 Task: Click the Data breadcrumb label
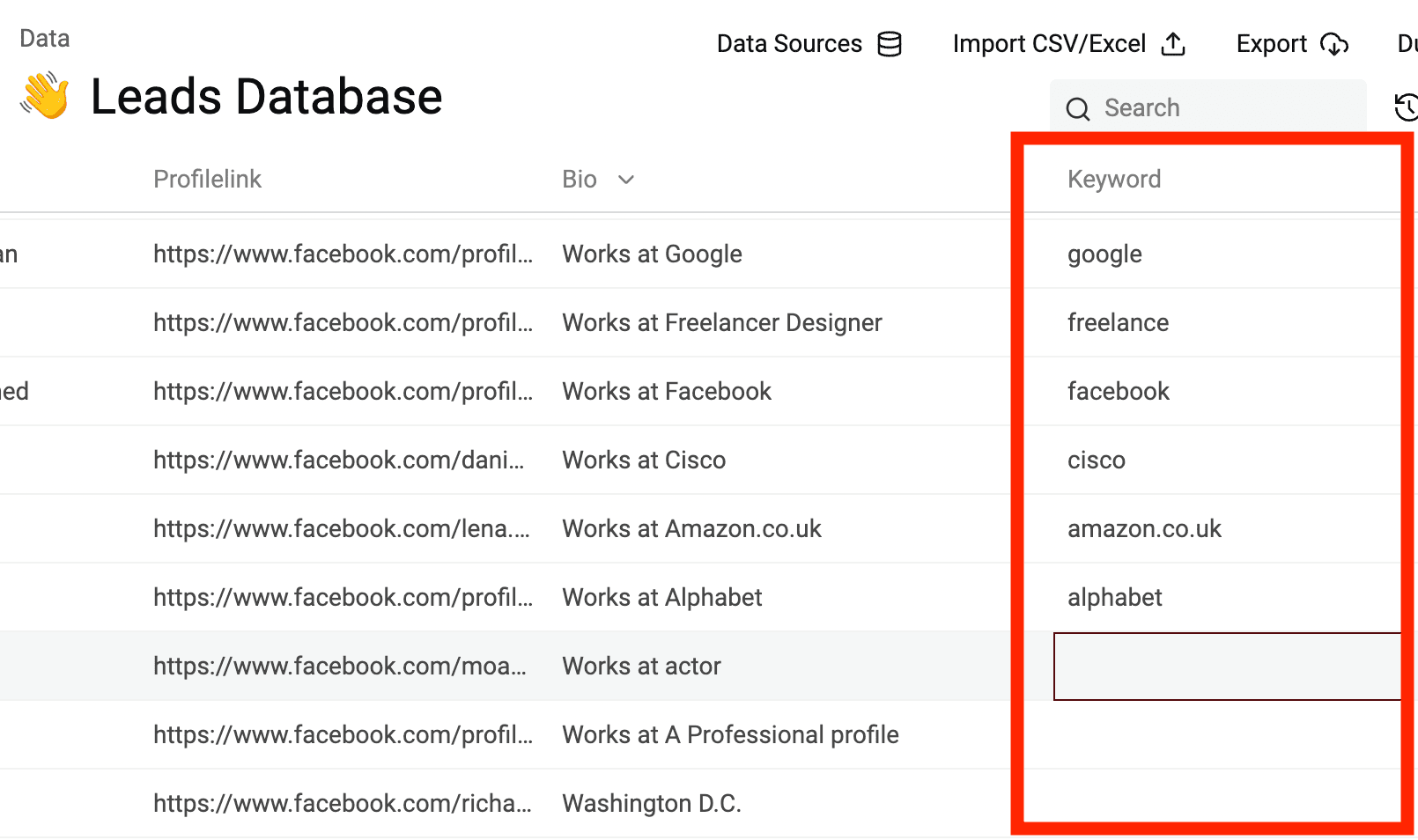pyautogui.click(x=45, y=39)
